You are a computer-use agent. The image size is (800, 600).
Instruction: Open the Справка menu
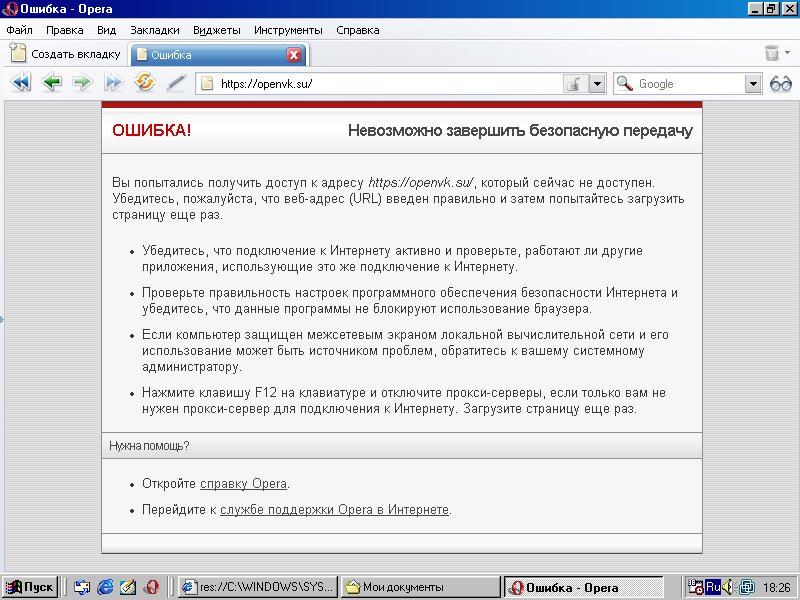pyautogui.click(x=358, y=30)
